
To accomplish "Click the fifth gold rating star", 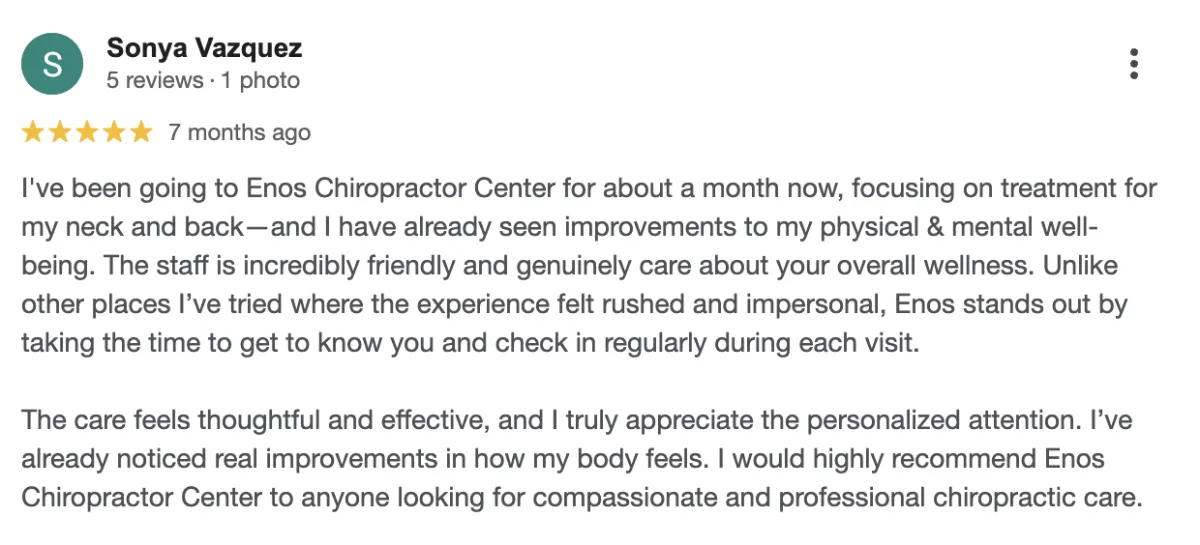I will coord(141,132).
